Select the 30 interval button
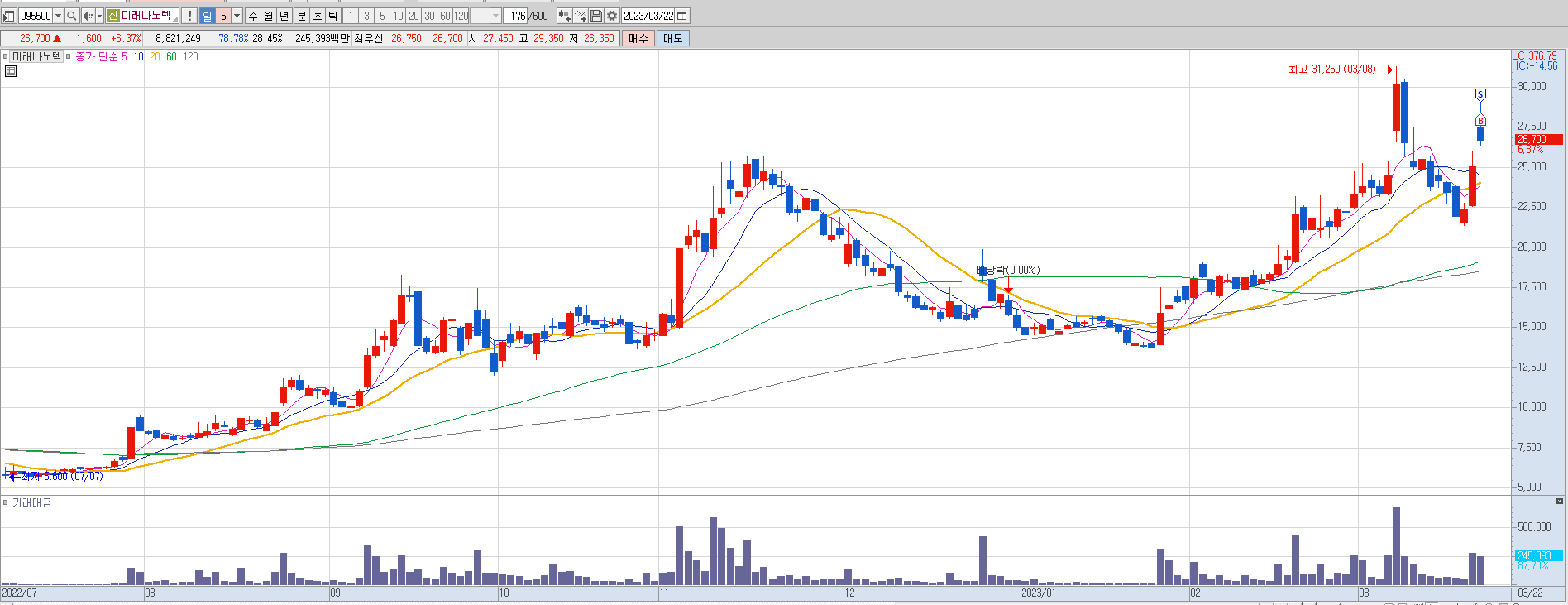1568x605 pixels. 429,16
